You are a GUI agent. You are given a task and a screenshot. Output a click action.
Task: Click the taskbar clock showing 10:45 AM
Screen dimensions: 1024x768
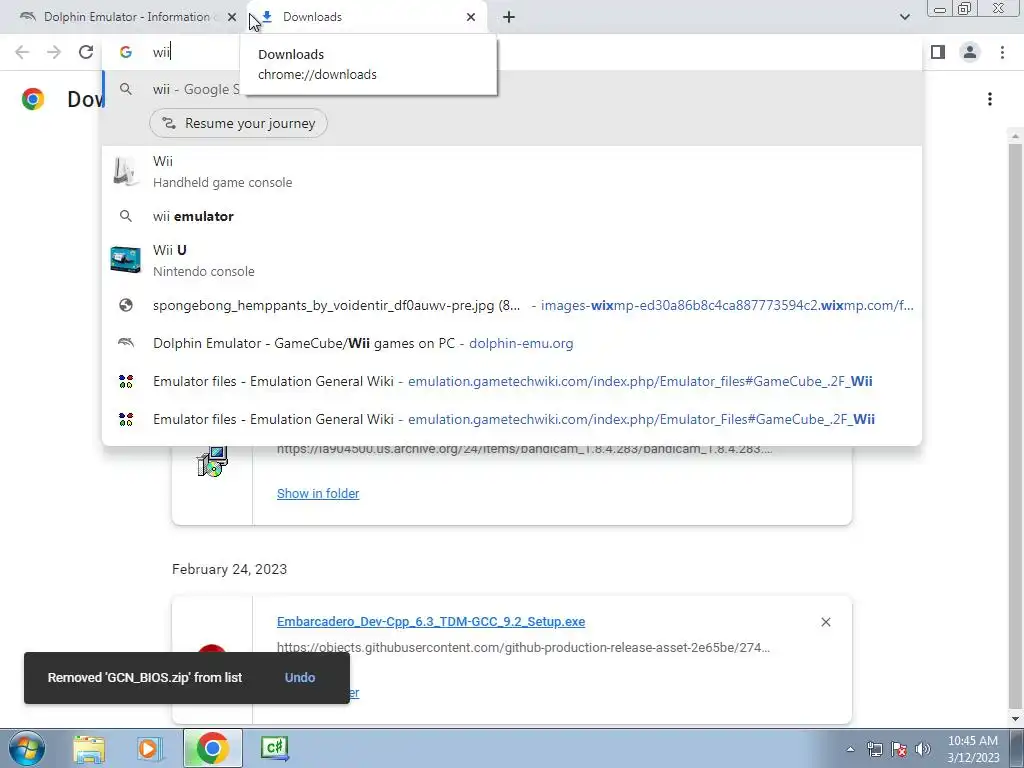point(973,749)
